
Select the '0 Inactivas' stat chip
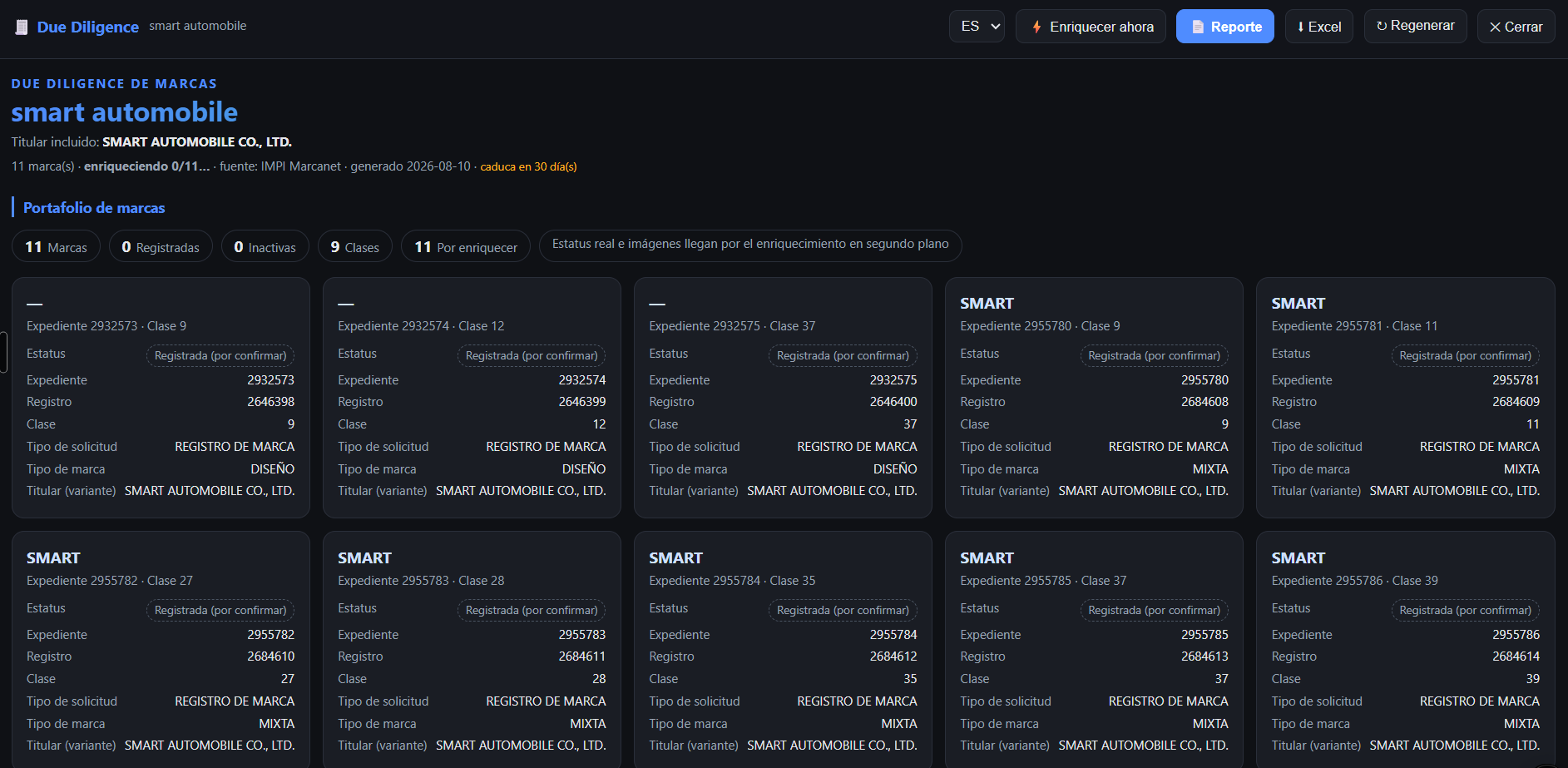tap(265, 246)
